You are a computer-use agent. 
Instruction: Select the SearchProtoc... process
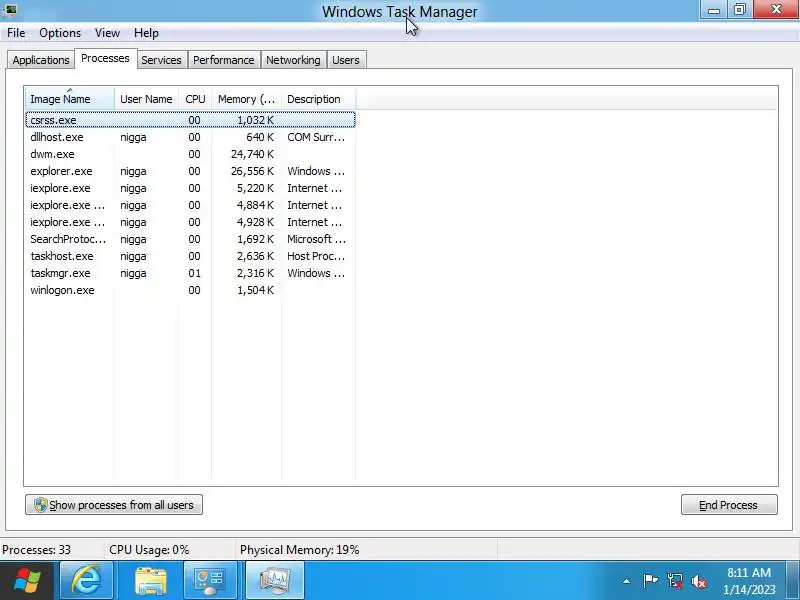[190, 239]
